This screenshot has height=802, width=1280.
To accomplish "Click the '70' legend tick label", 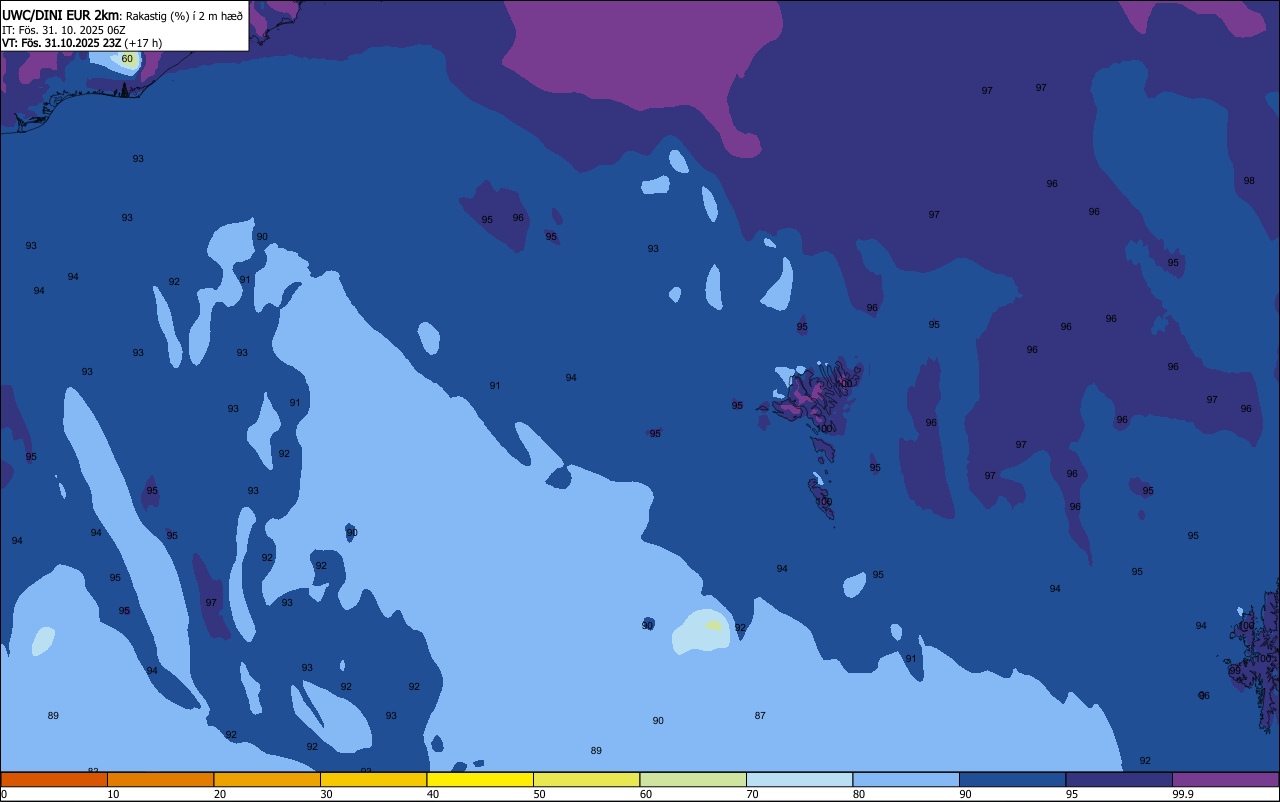I will (x=753, y=794).
